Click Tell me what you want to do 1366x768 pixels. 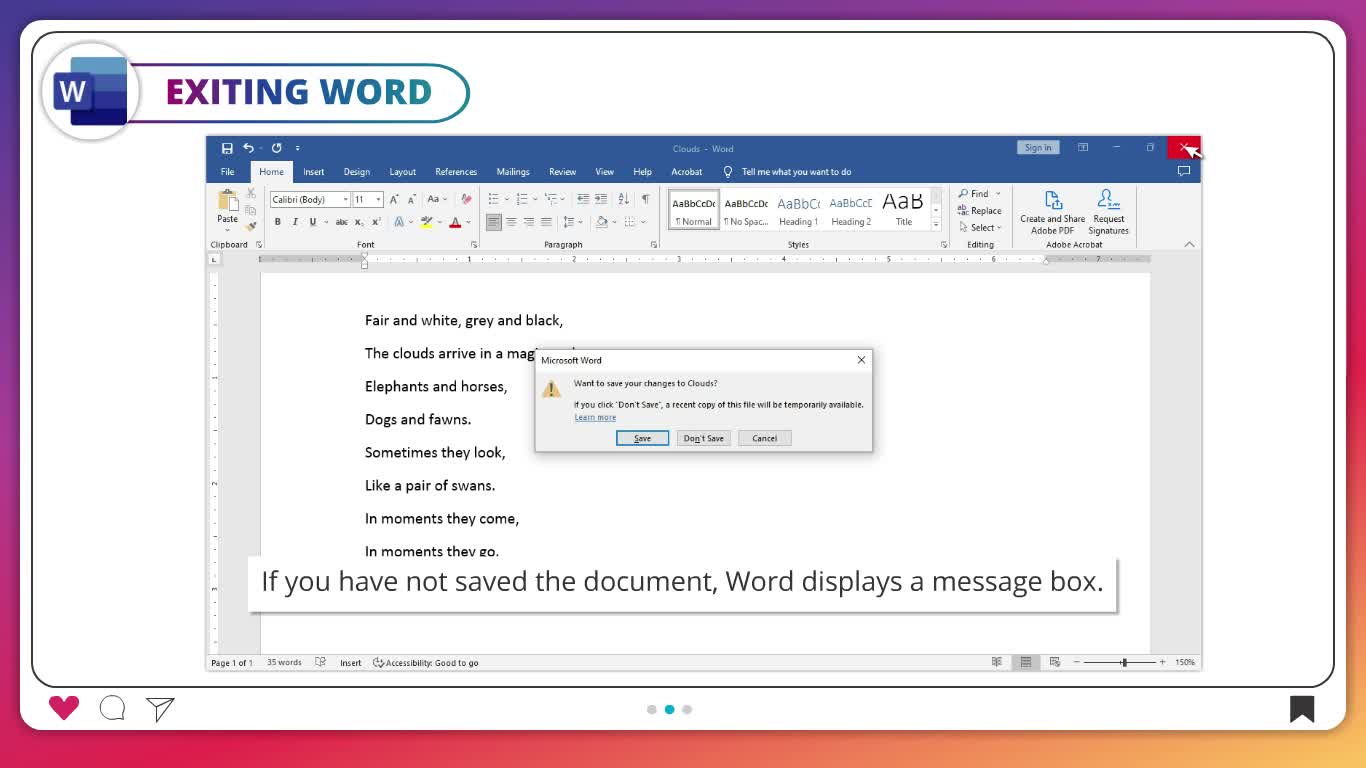(796, 172)
